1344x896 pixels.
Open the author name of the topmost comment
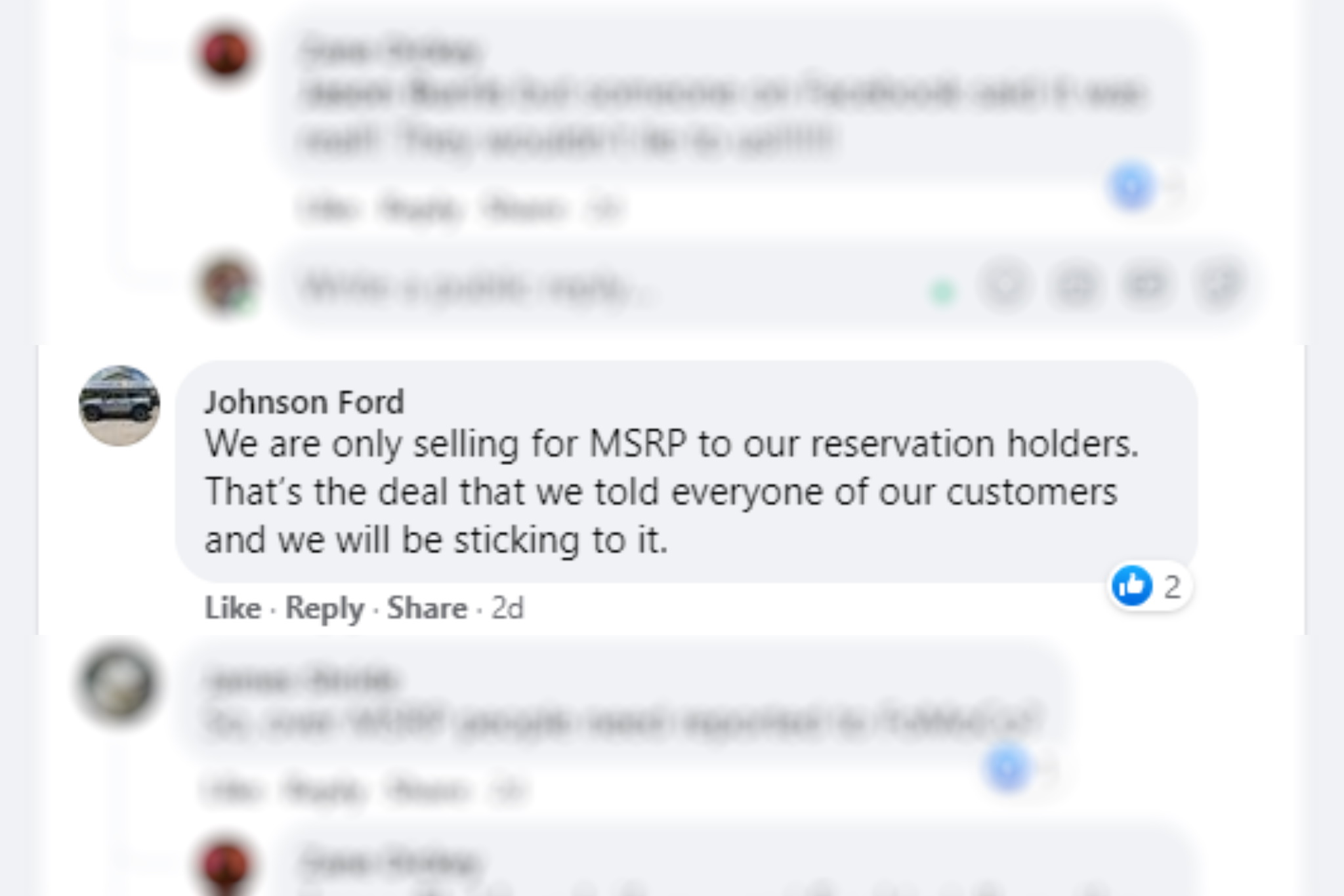(390, 51)
